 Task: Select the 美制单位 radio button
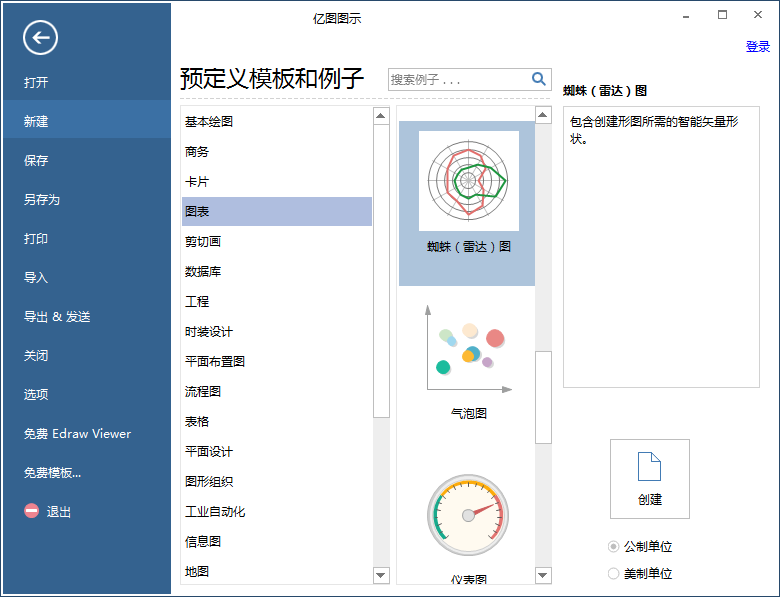click(x=613, y=574)
